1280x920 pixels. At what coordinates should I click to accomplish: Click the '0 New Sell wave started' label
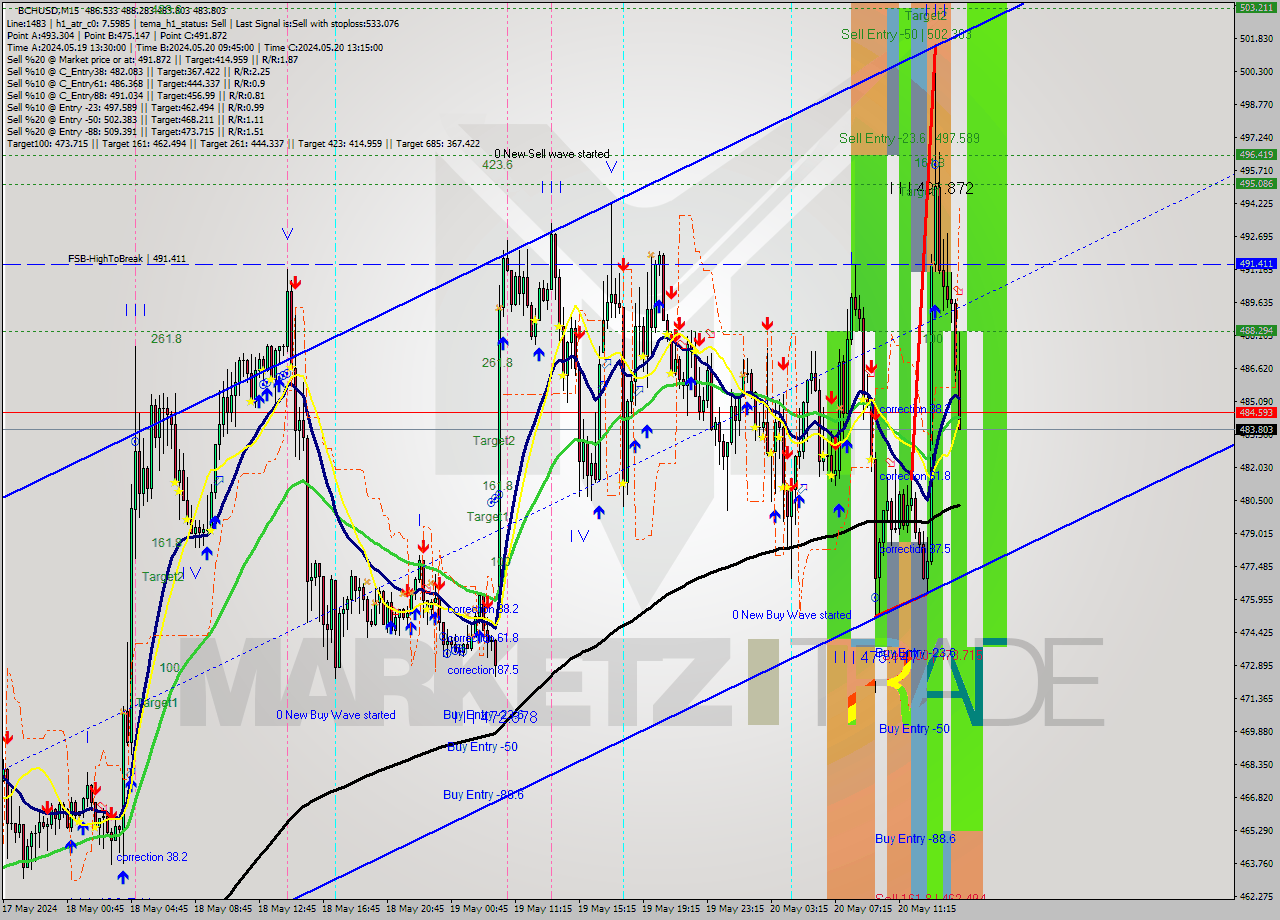tap(551, 154)
